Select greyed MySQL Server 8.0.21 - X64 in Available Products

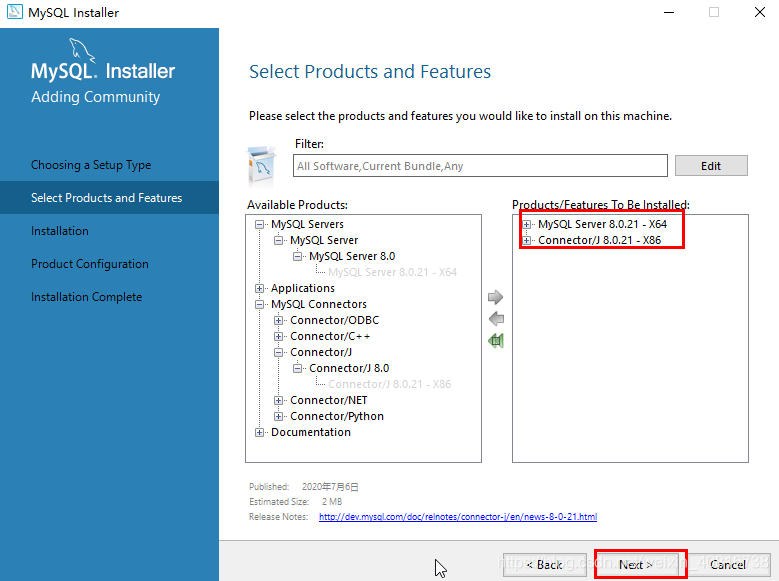(392, 272)
